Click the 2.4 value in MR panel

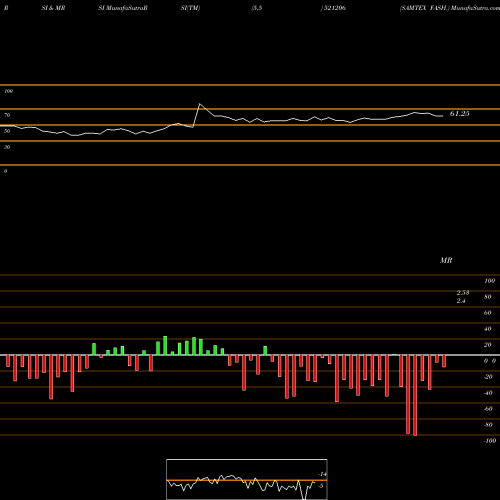[x=461, y=301]
